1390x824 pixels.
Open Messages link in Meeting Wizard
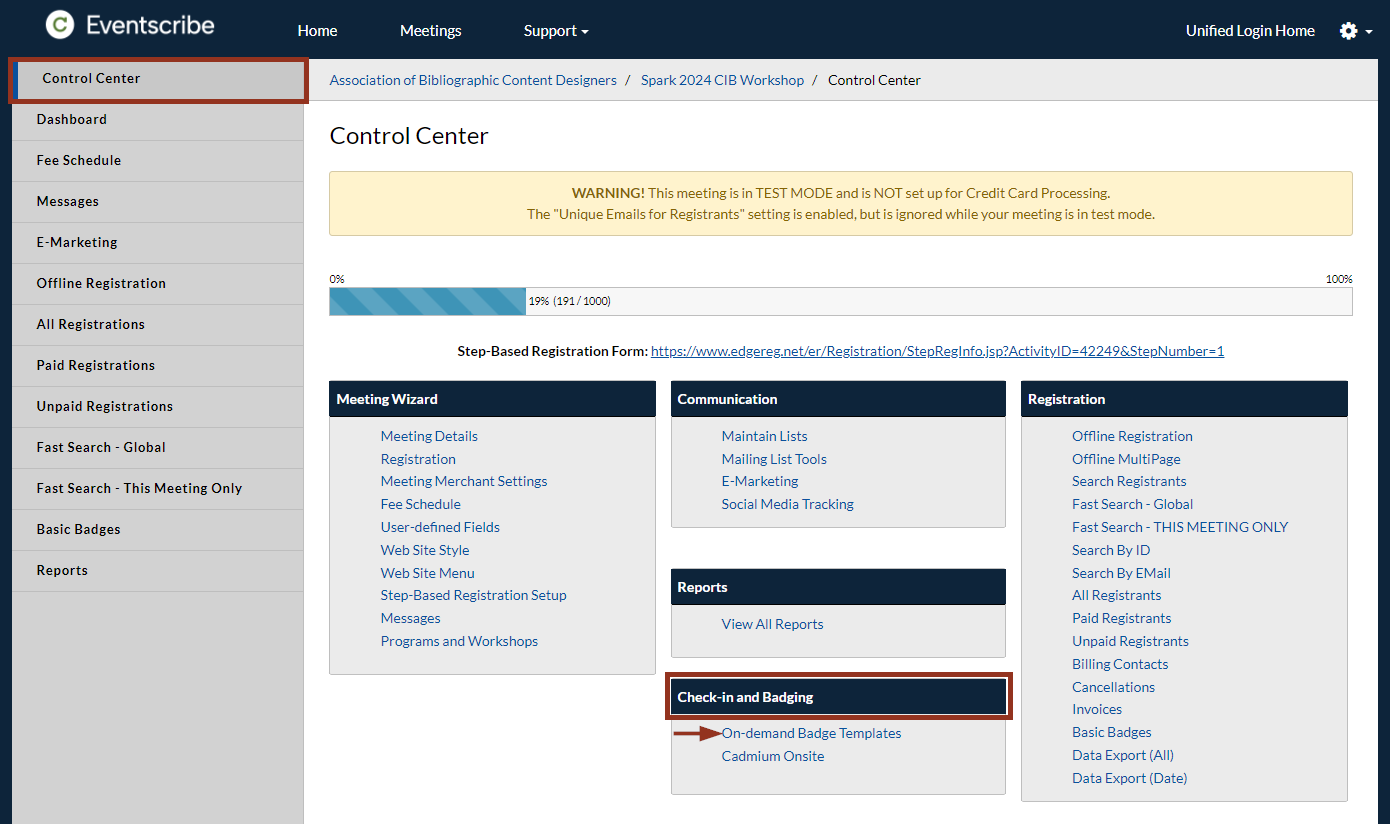coord(411,618)
